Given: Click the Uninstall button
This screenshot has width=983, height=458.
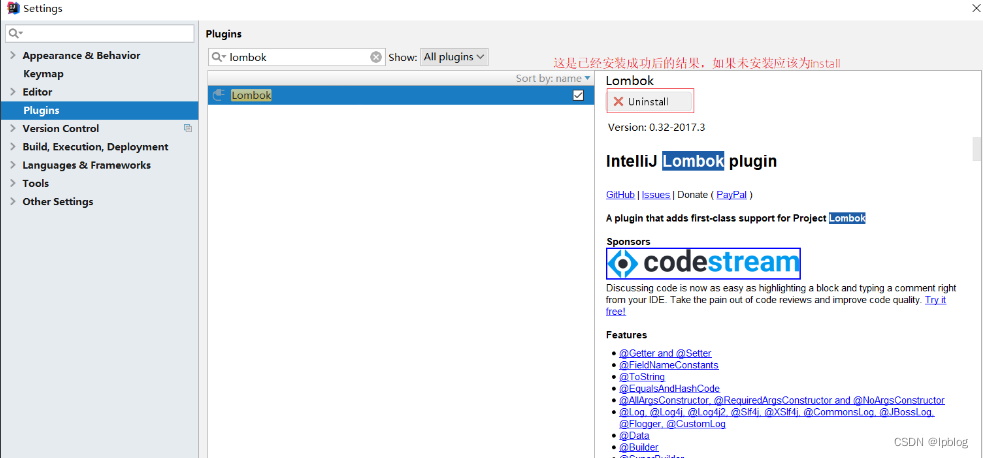Looking at the screenshot, I should (650, 101).
